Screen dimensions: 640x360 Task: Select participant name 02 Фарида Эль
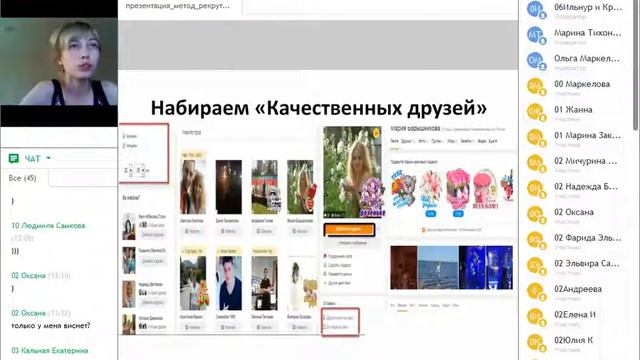[x=588, y=238]
